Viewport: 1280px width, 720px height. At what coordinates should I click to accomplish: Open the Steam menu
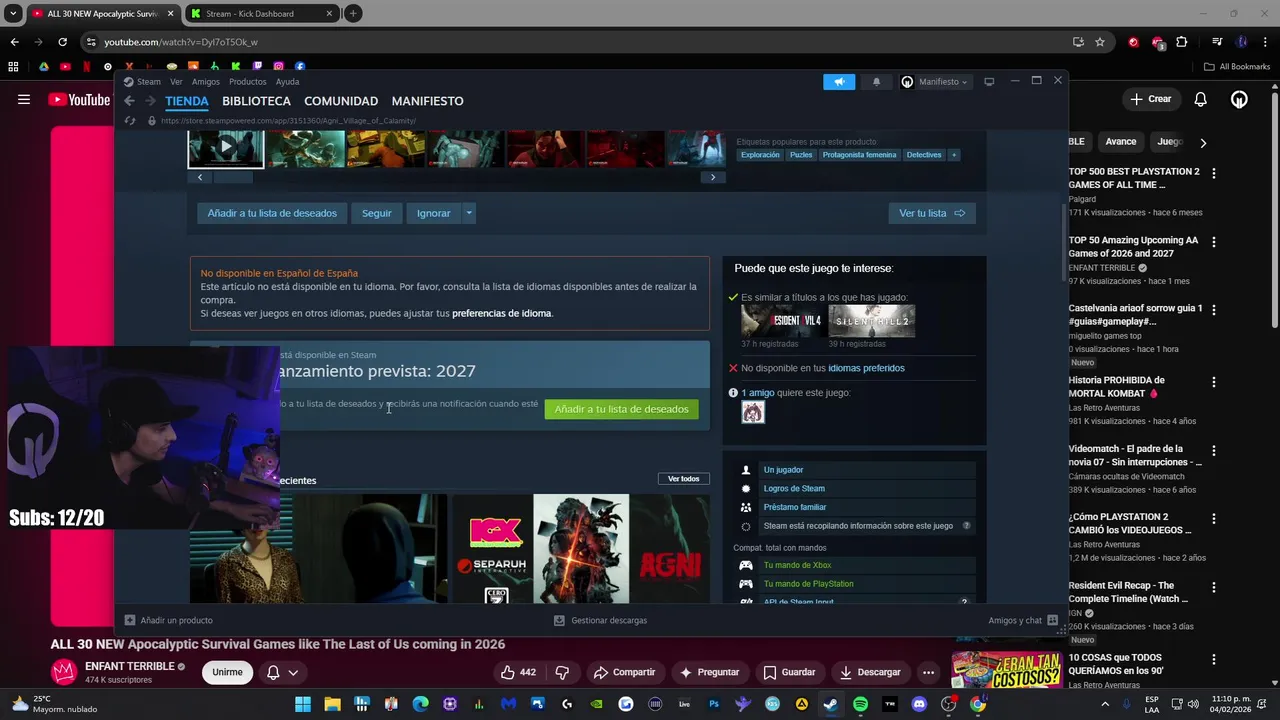142,82
